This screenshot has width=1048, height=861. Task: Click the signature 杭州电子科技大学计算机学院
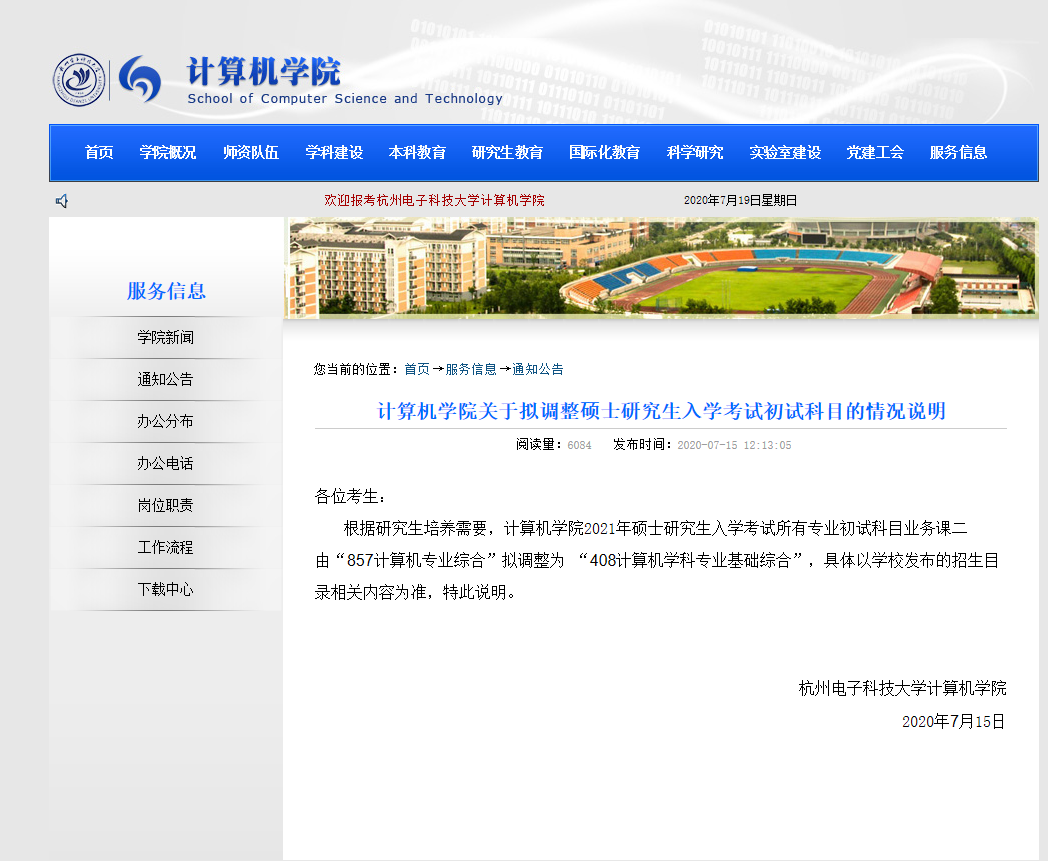(x=903, y=689)
